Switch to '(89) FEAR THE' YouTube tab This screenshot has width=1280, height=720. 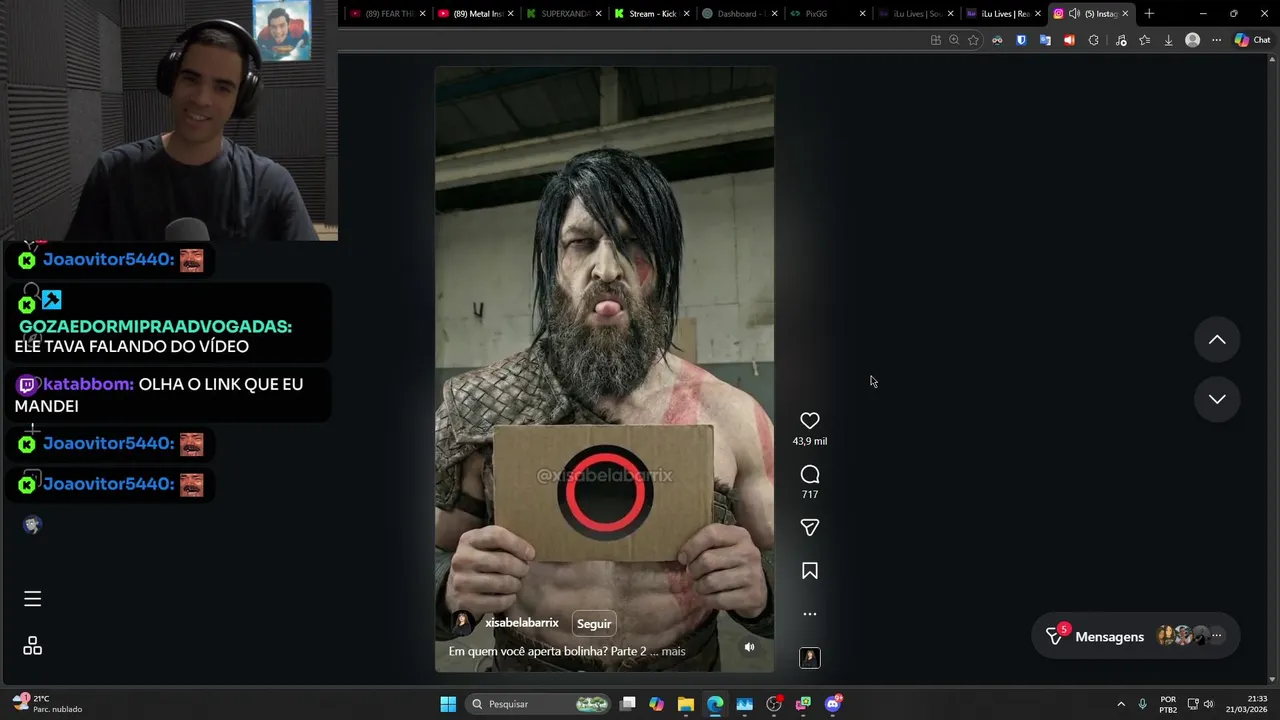tap(389, 14)
